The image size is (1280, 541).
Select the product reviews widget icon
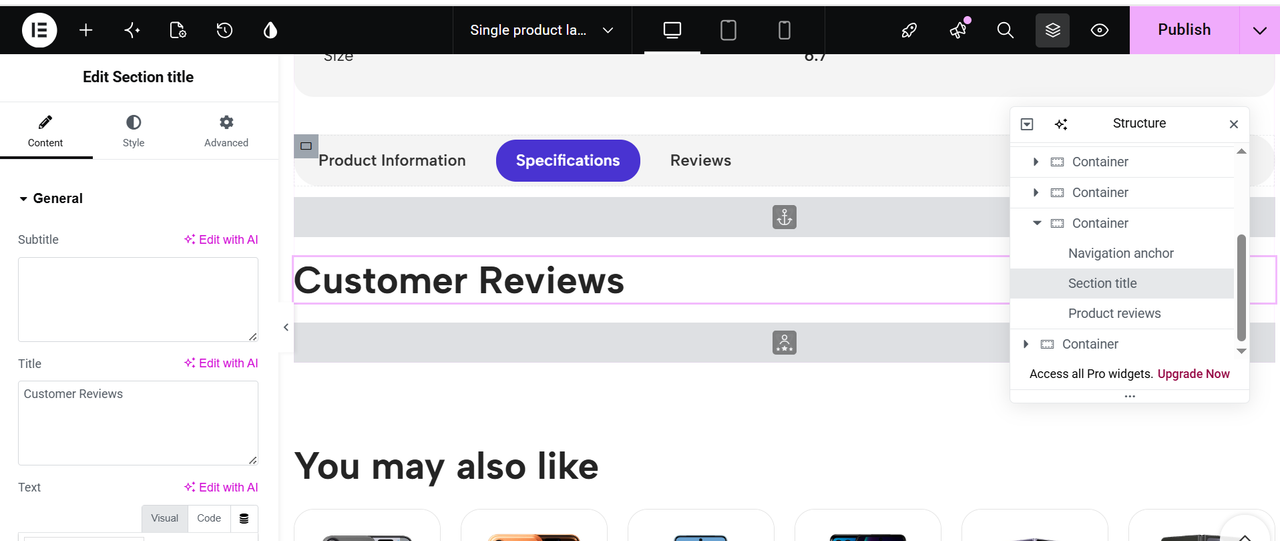click(784, 343)
